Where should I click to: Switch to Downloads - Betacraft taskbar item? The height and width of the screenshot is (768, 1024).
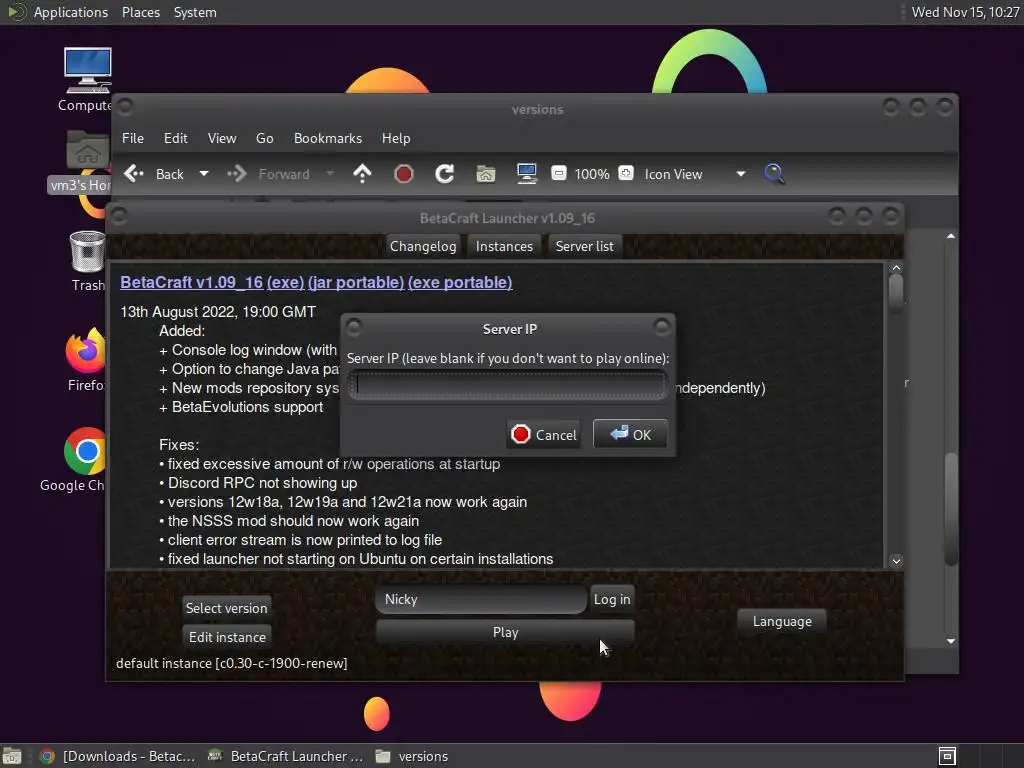[x=118, y=756]
